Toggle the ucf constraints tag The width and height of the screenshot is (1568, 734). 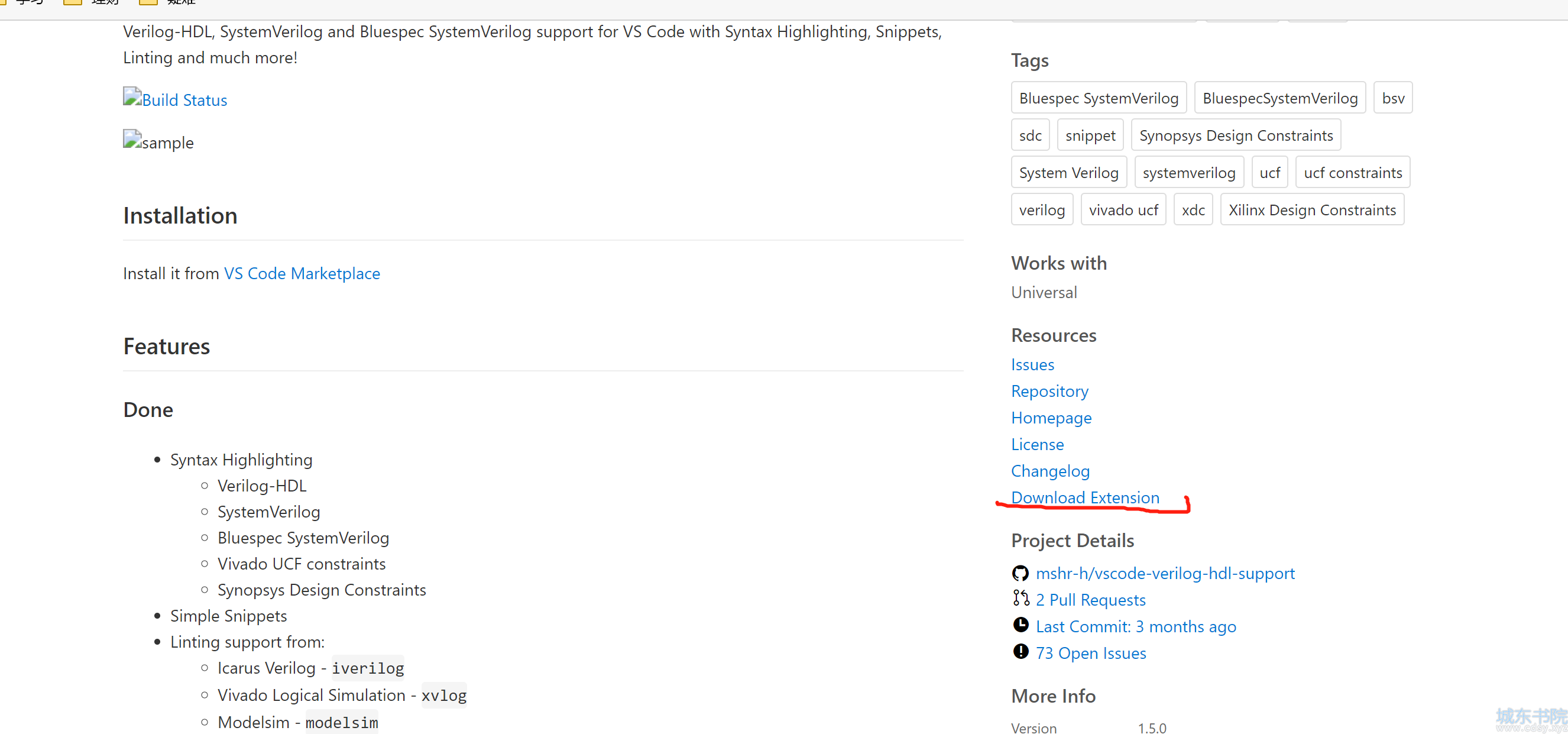(1351, 172)
